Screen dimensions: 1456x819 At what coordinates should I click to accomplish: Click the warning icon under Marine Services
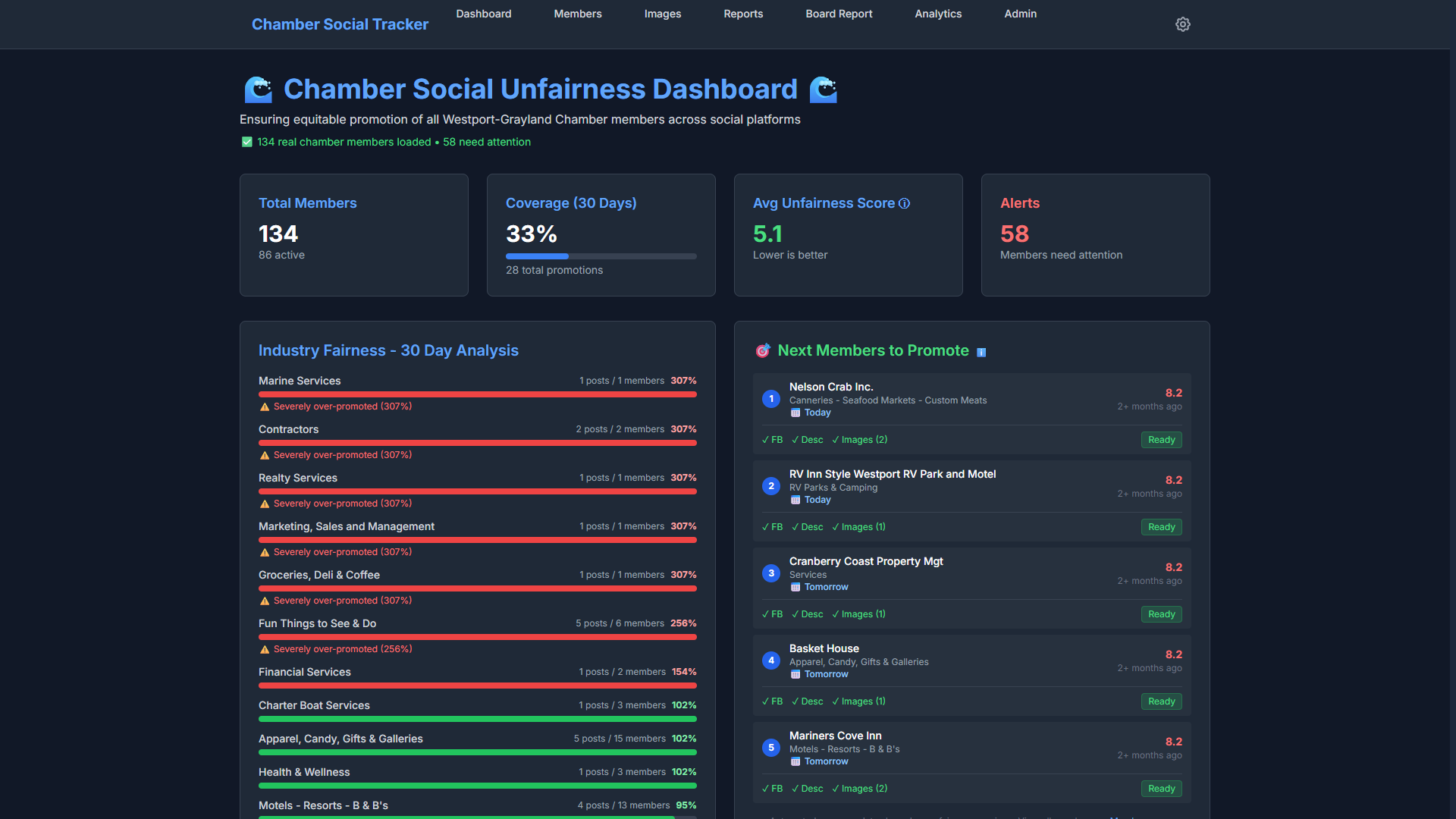(x=265, y=407)
